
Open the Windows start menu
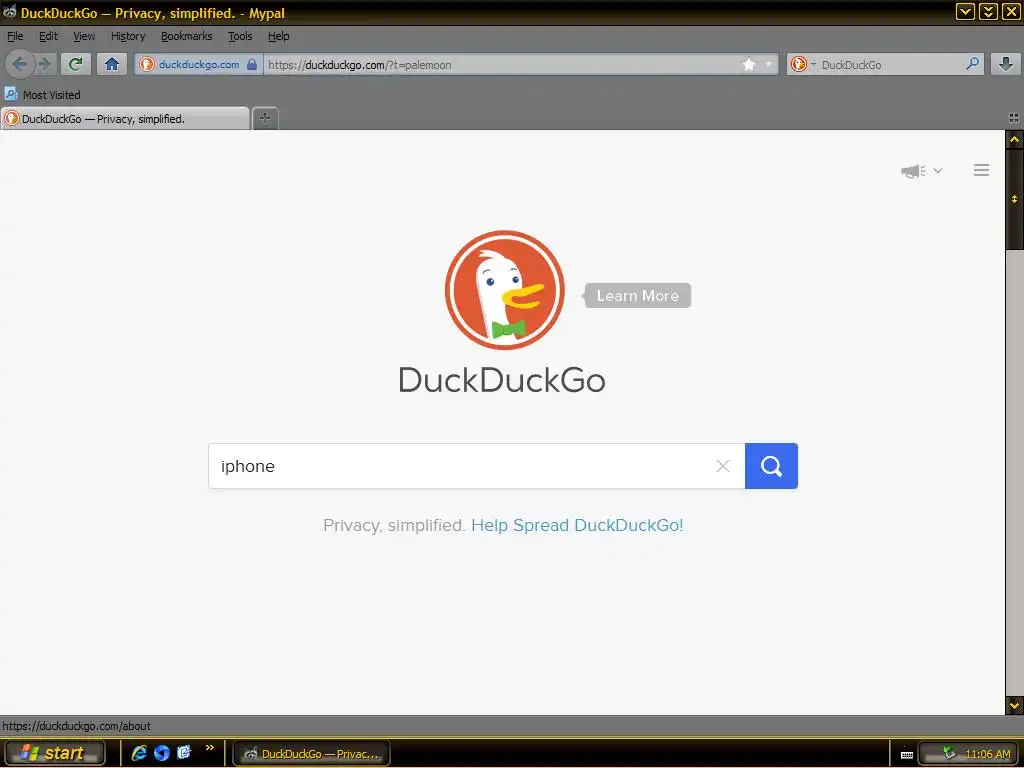point(55,753)
